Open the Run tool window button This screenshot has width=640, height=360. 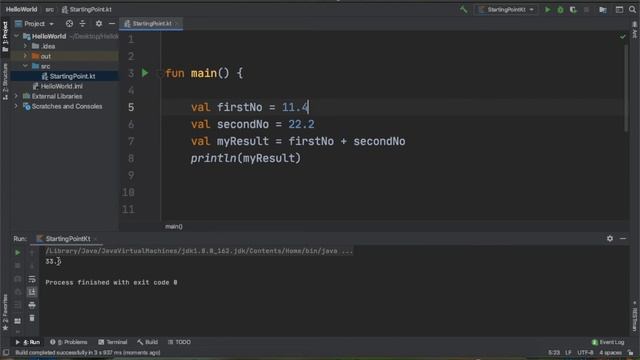tap(28, 342)
